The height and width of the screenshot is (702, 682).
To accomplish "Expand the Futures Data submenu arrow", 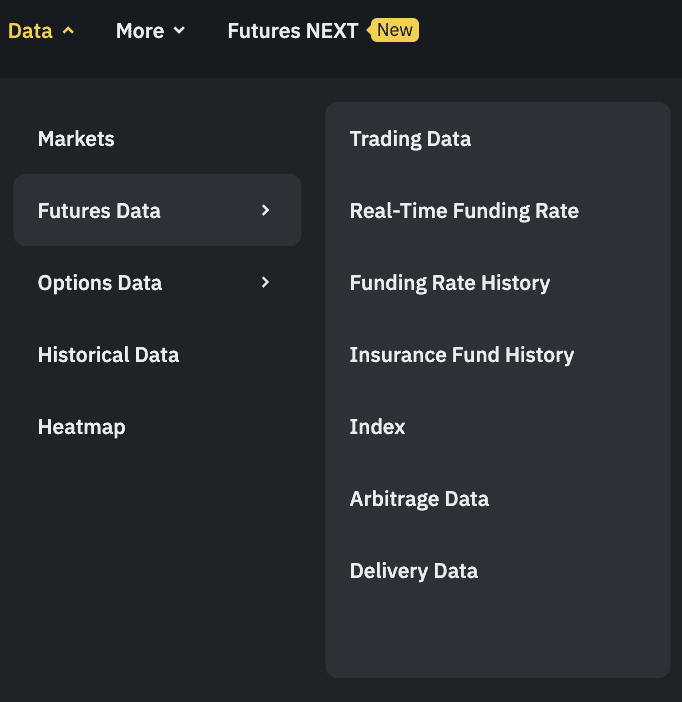I will (265, 210).
